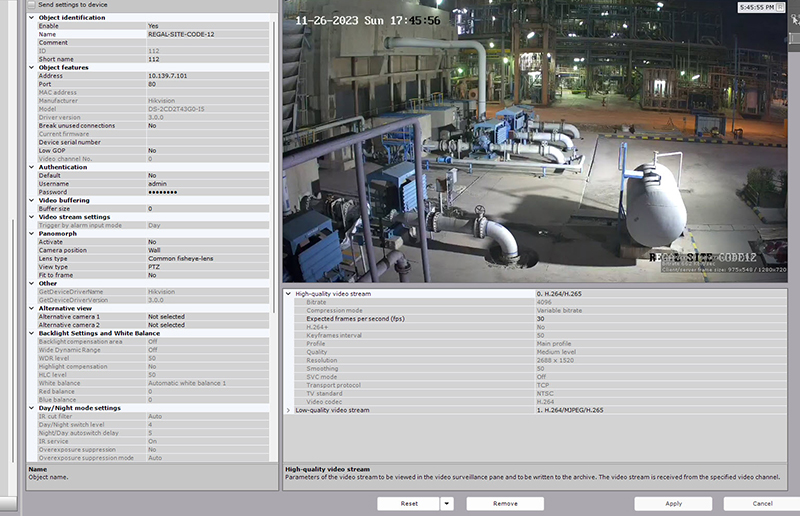
Task: Collapse the Panomorph section
Action: pos(31,233)
